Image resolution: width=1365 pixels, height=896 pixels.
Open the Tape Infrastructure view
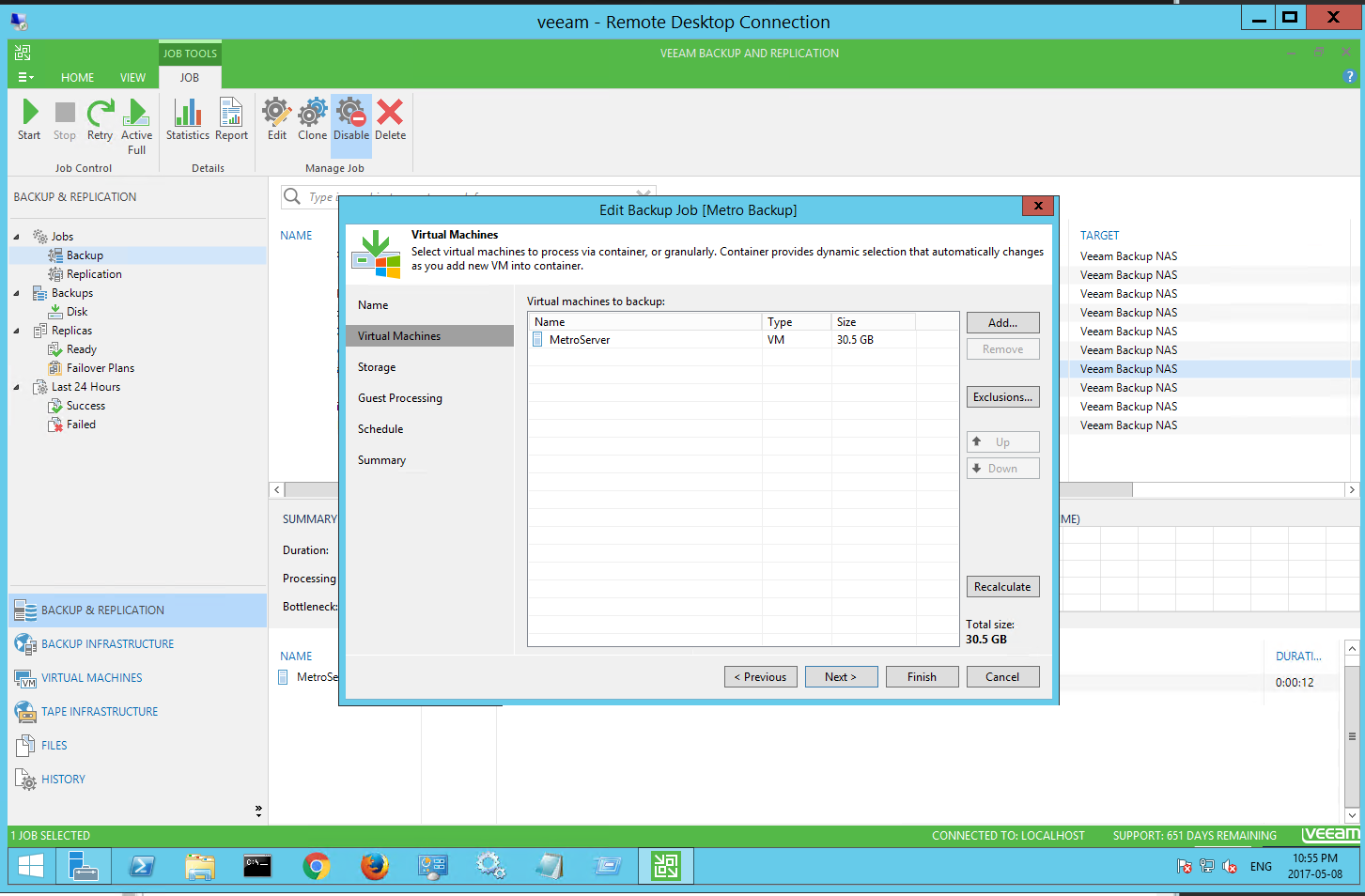point(138,712)
